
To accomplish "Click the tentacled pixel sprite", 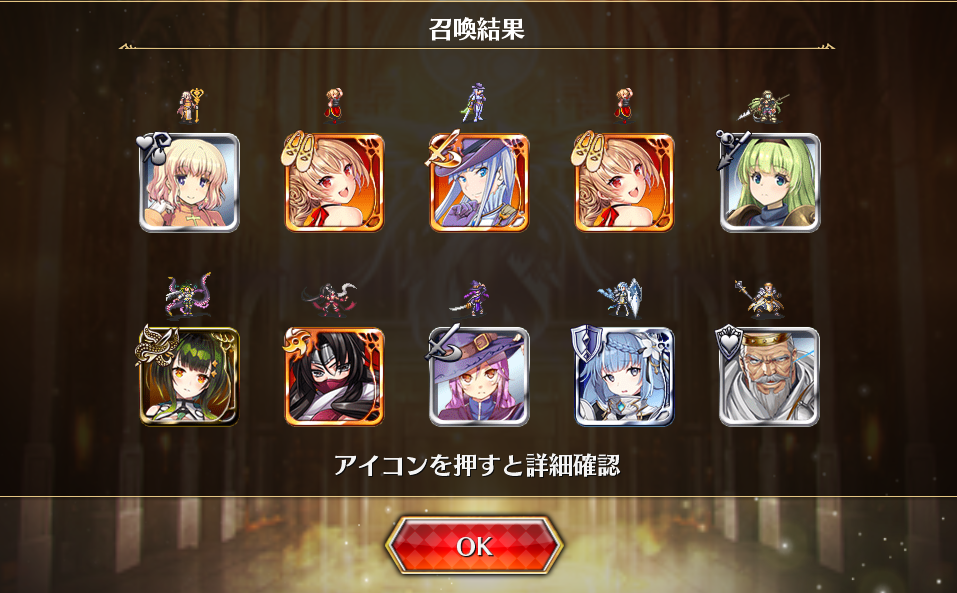I will click(x=189, y=295).
